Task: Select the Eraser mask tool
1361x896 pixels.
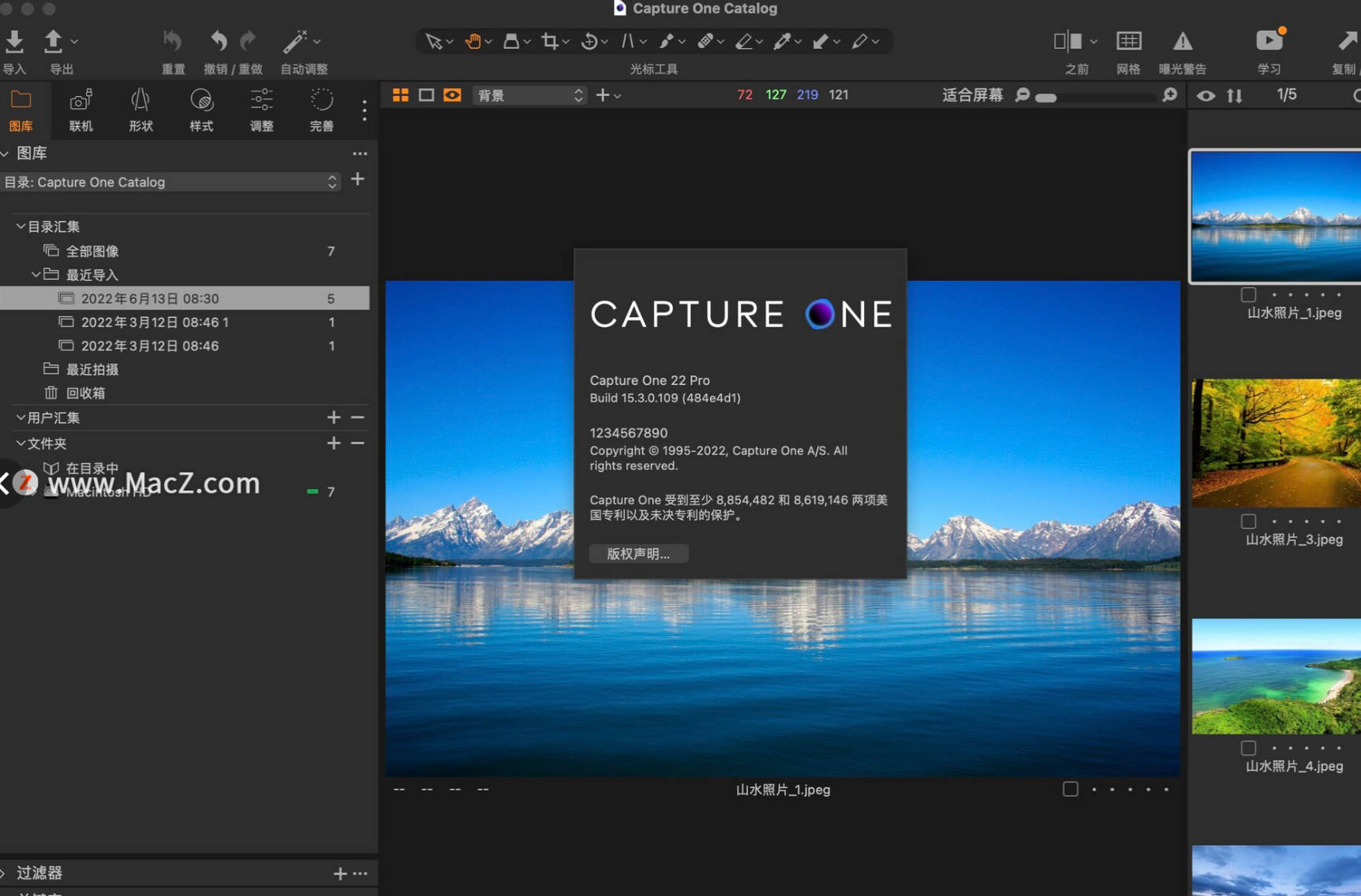Action: pos(745,41)
